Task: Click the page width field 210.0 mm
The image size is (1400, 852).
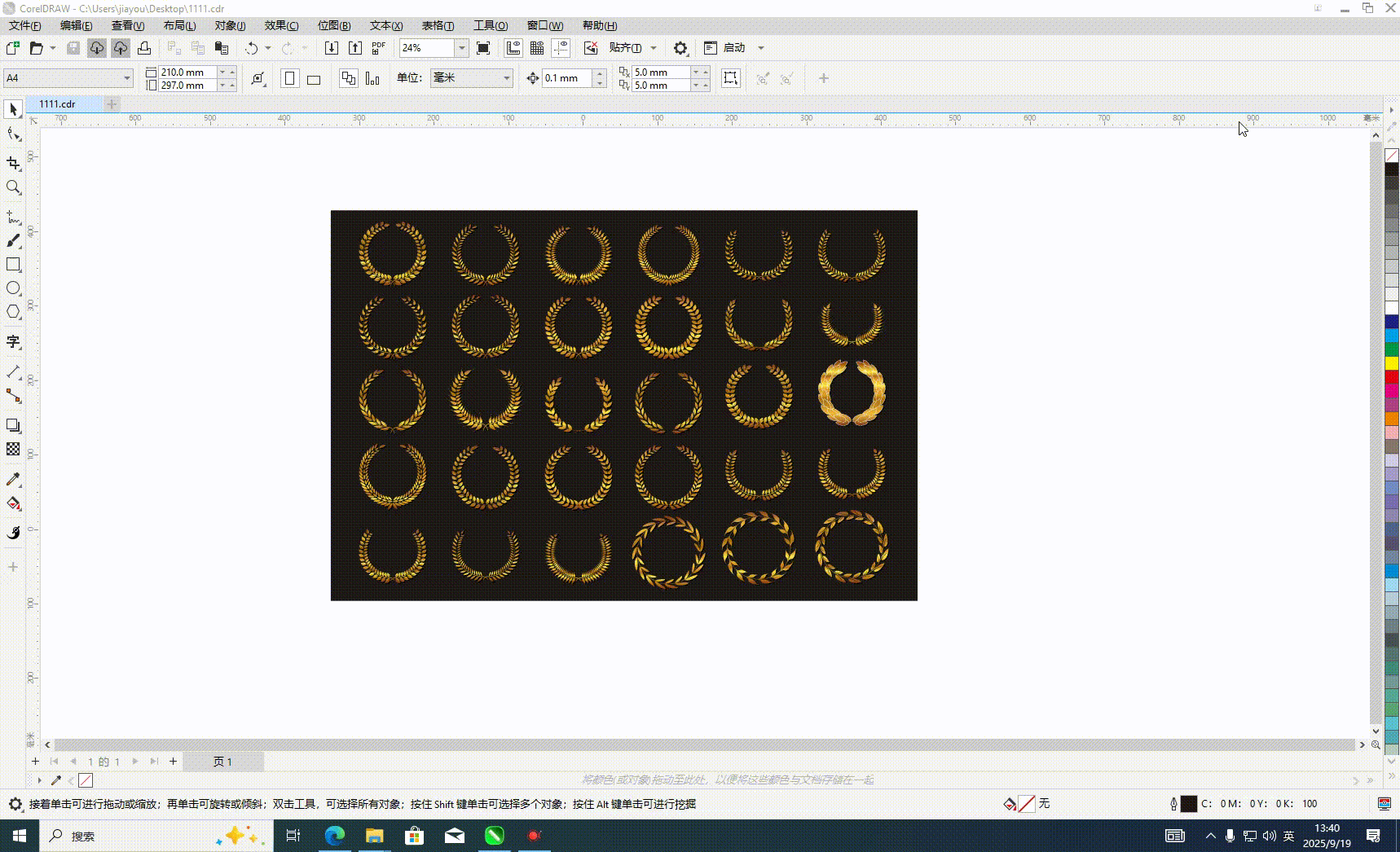Action: (x=188, y=72)
